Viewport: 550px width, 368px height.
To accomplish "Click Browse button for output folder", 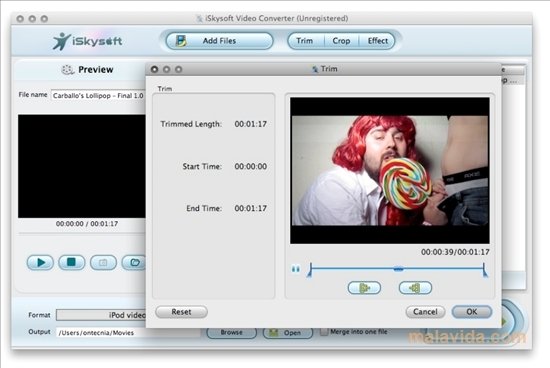I will [232, 332].
